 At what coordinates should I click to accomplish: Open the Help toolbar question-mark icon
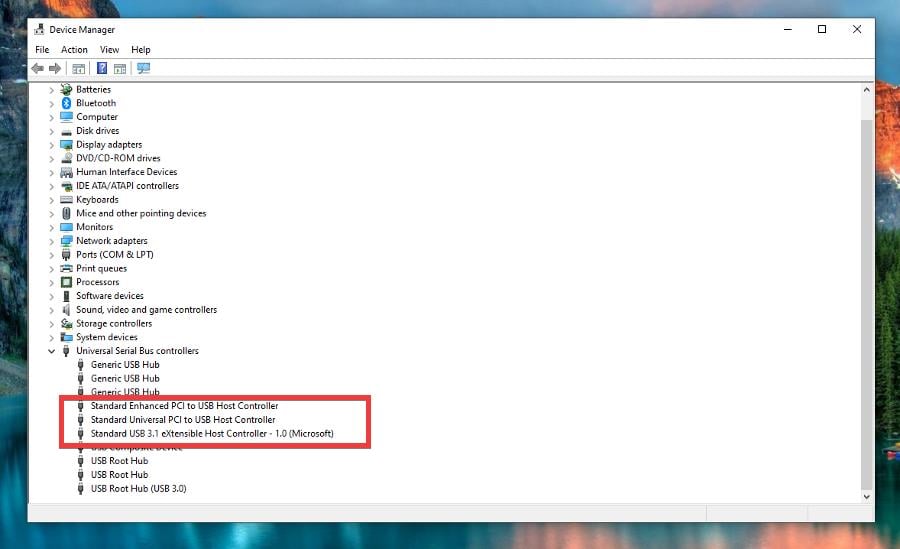[x=102, y=68]
